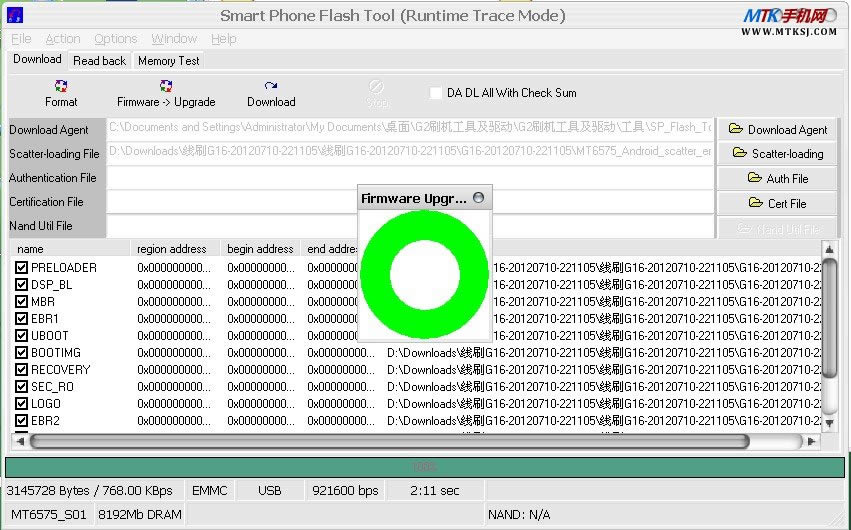The width and height of the screenshot is (851, 530).
Task: Click the grayed-out Stop icon
Action: tap(377, 87)
